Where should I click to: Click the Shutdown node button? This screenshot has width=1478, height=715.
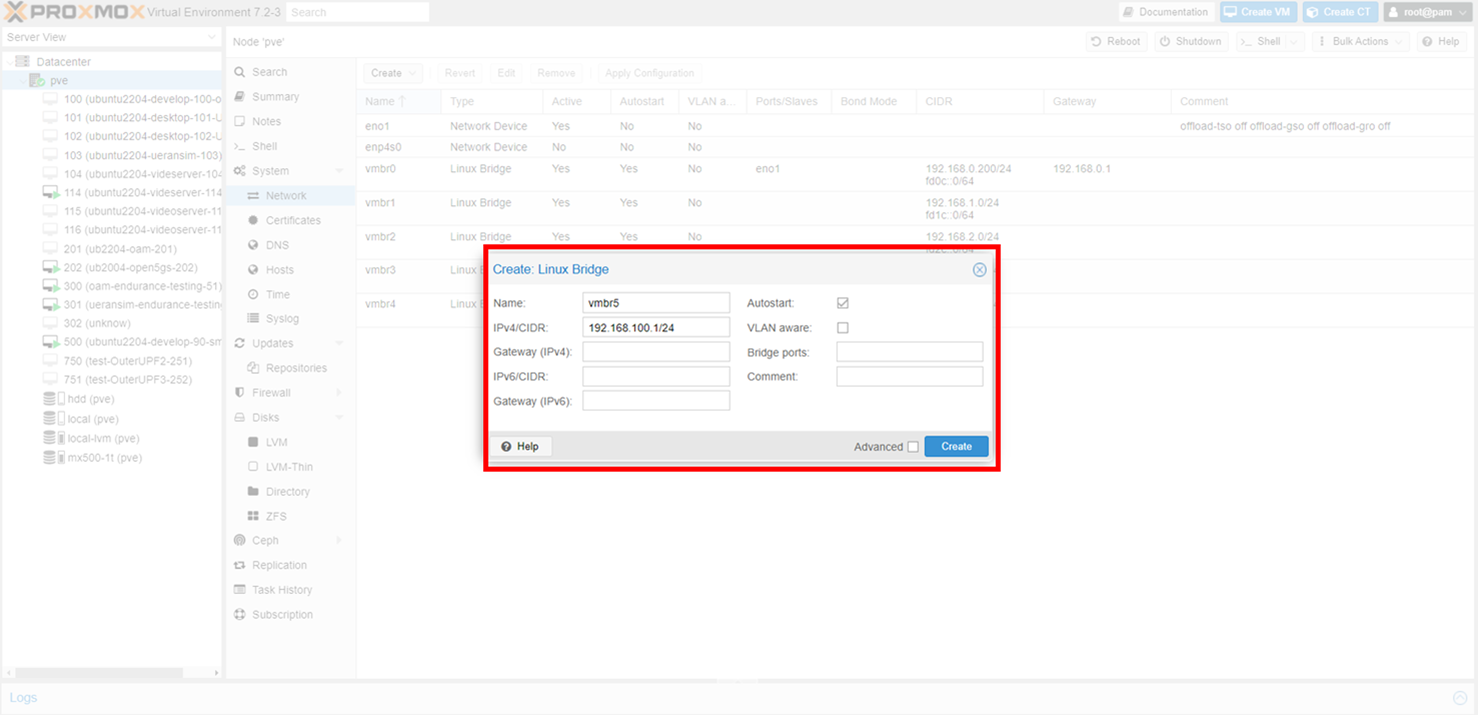tap(1191, 42)
